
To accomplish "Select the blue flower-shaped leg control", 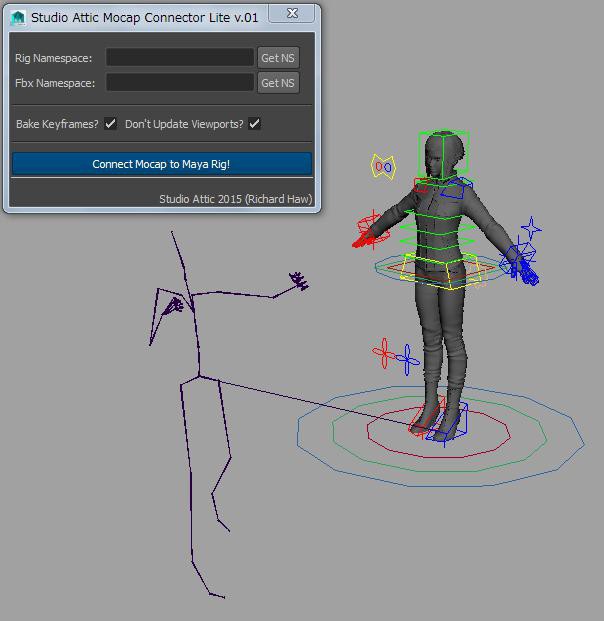I will pyautogui.click(x=407, y=358).
